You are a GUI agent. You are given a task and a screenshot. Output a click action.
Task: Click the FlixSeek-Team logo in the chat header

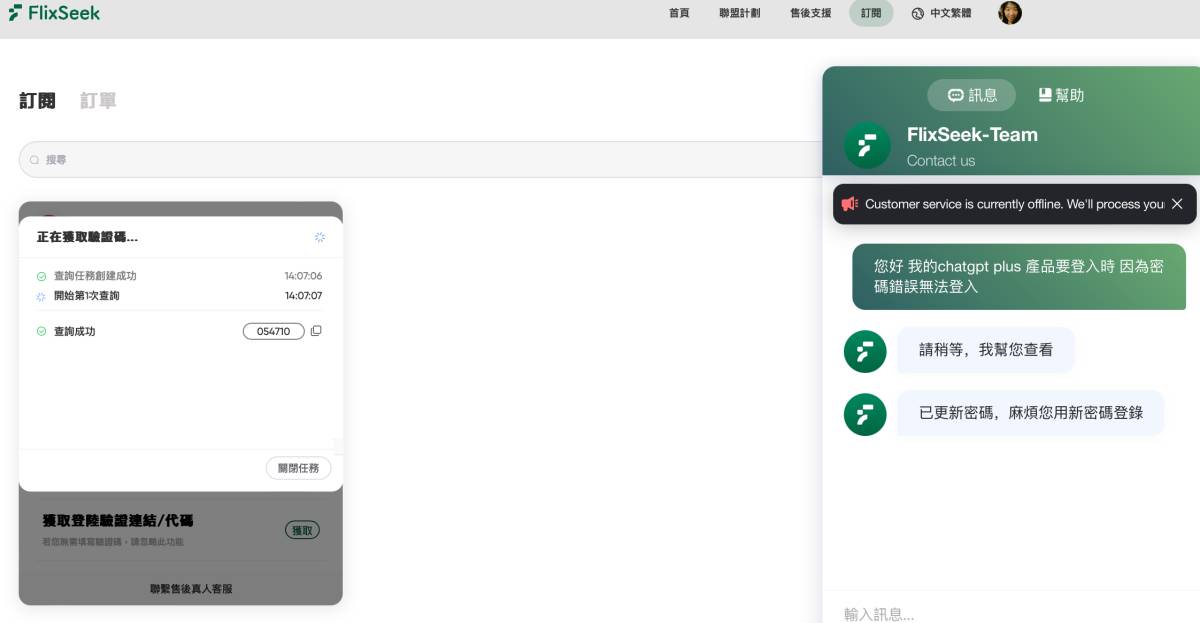(x=867, y=146)
